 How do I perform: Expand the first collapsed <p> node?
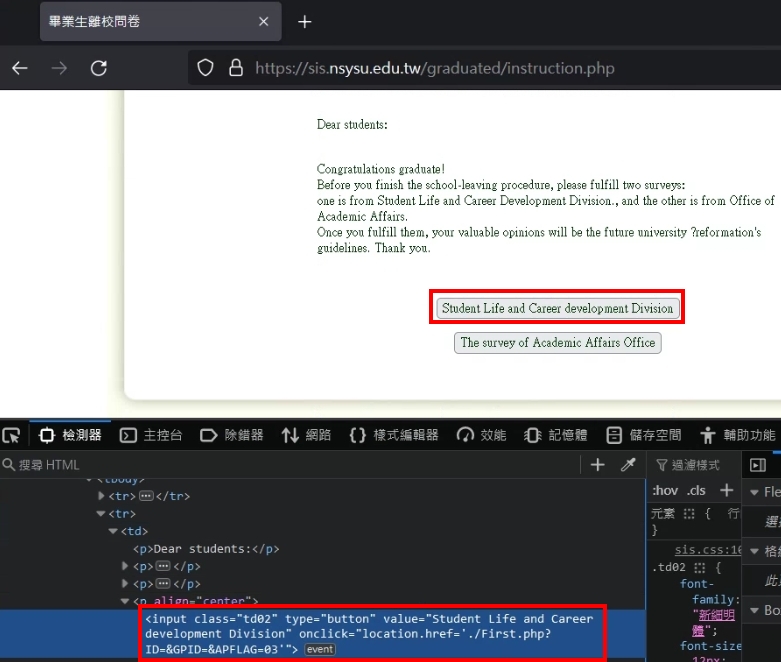coord(125,566)
